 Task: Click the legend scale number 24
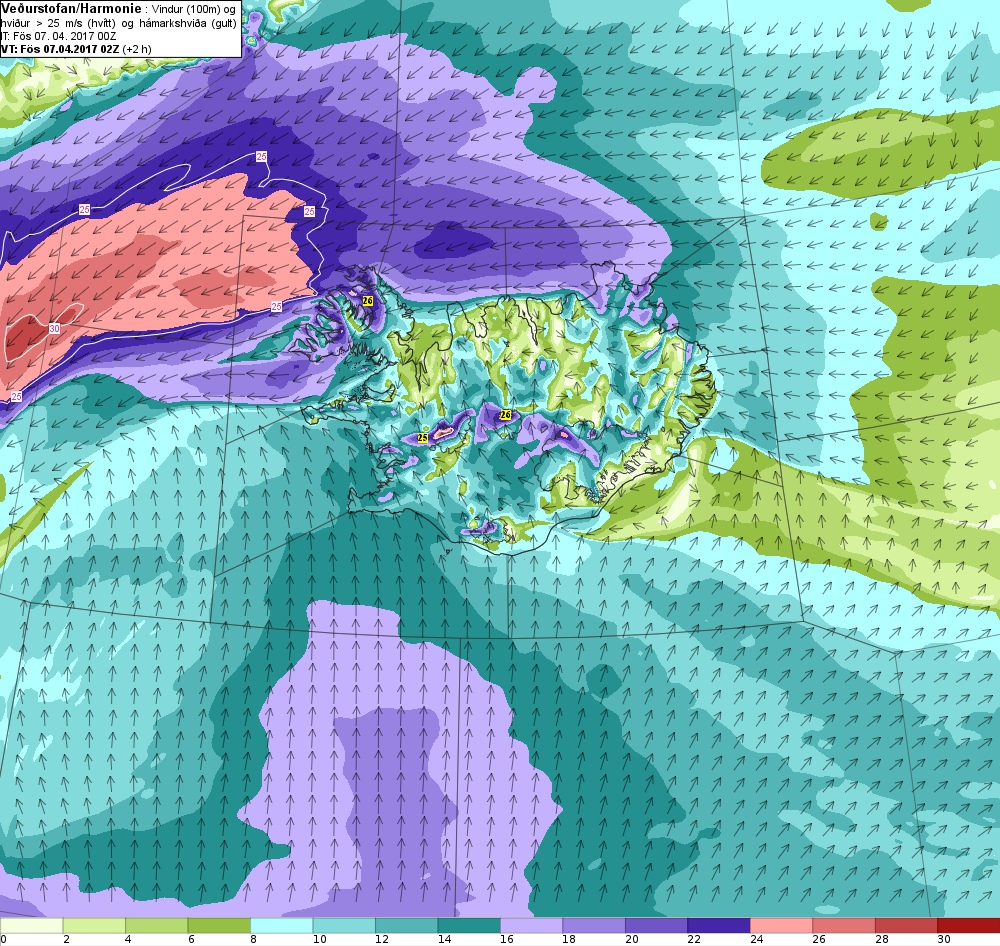pos(757,939)
